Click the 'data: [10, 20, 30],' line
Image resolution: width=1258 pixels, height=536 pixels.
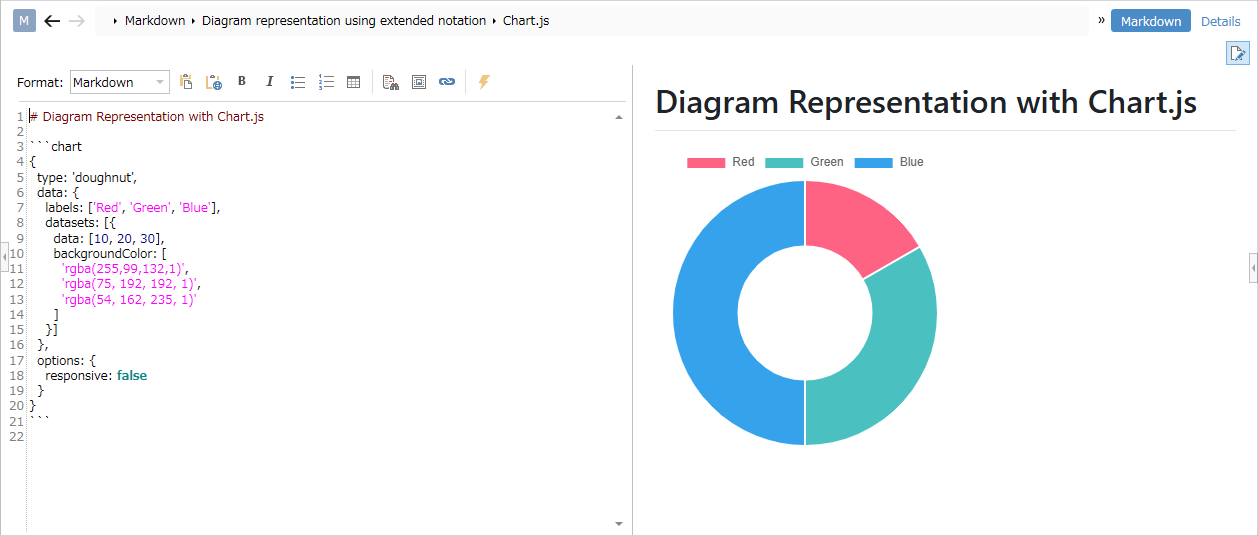tap(108, 238)
